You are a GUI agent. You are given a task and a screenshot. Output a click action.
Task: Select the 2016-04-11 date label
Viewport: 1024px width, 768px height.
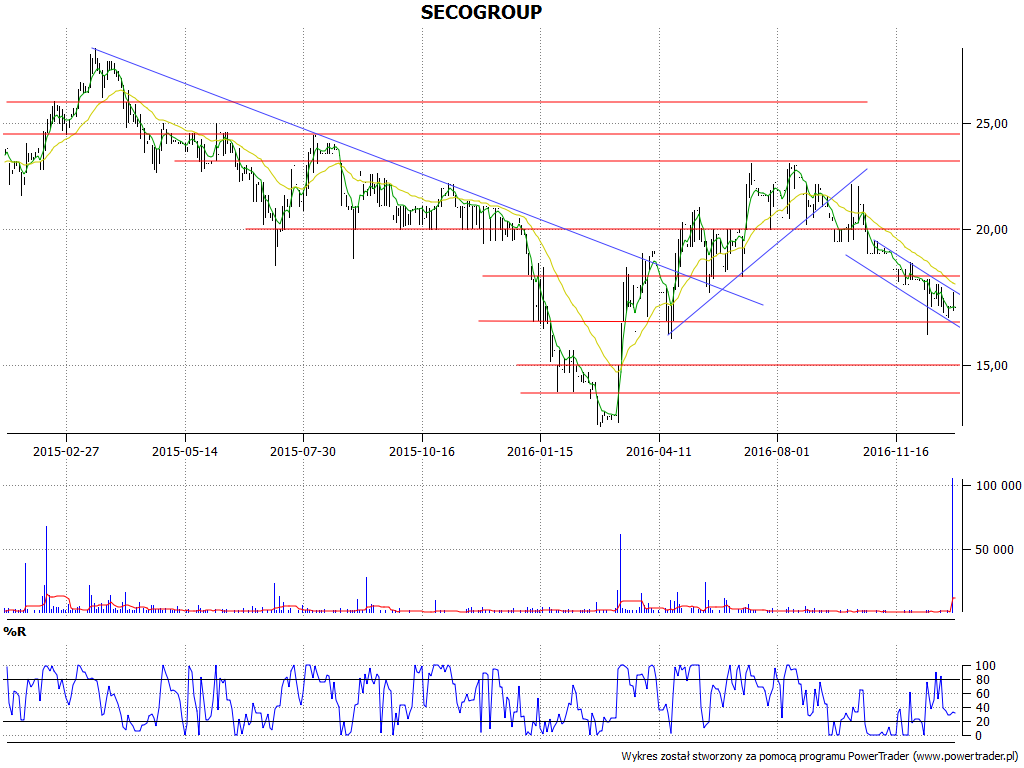(x=659, y=451)
